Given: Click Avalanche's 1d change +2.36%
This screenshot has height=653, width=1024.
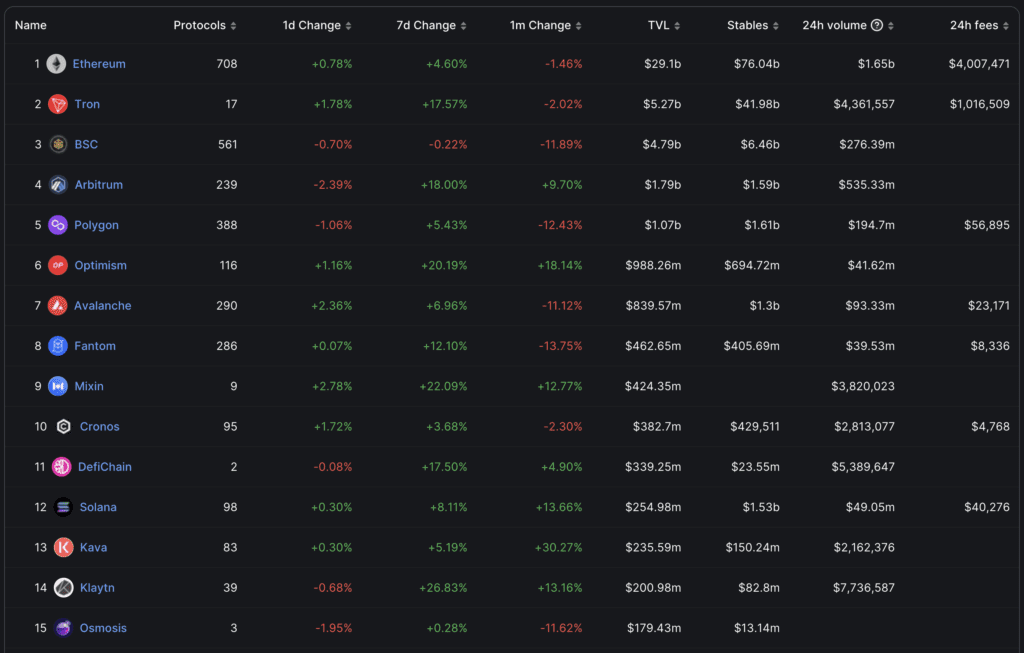Looking at the screenshot, I should coord(332,306).
